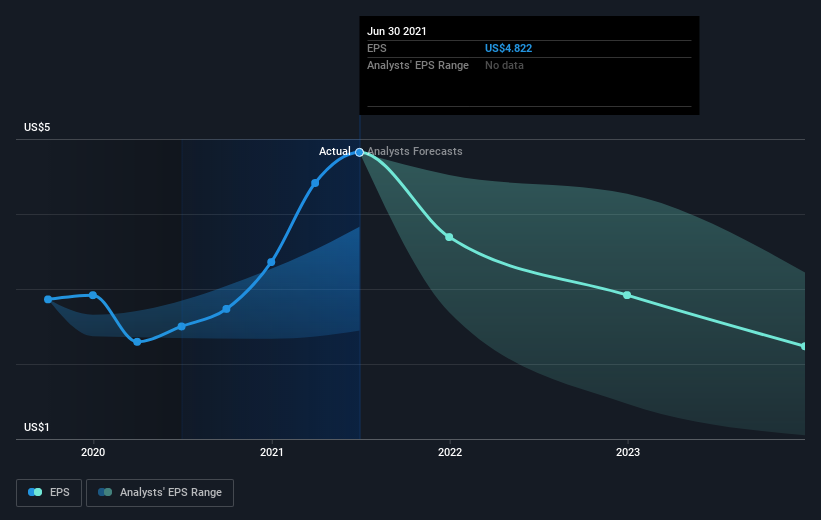Screen dimensions: 821x520
Task: Click the Jun 30 2021 tooltip date
Action: (x=396, y=31)
